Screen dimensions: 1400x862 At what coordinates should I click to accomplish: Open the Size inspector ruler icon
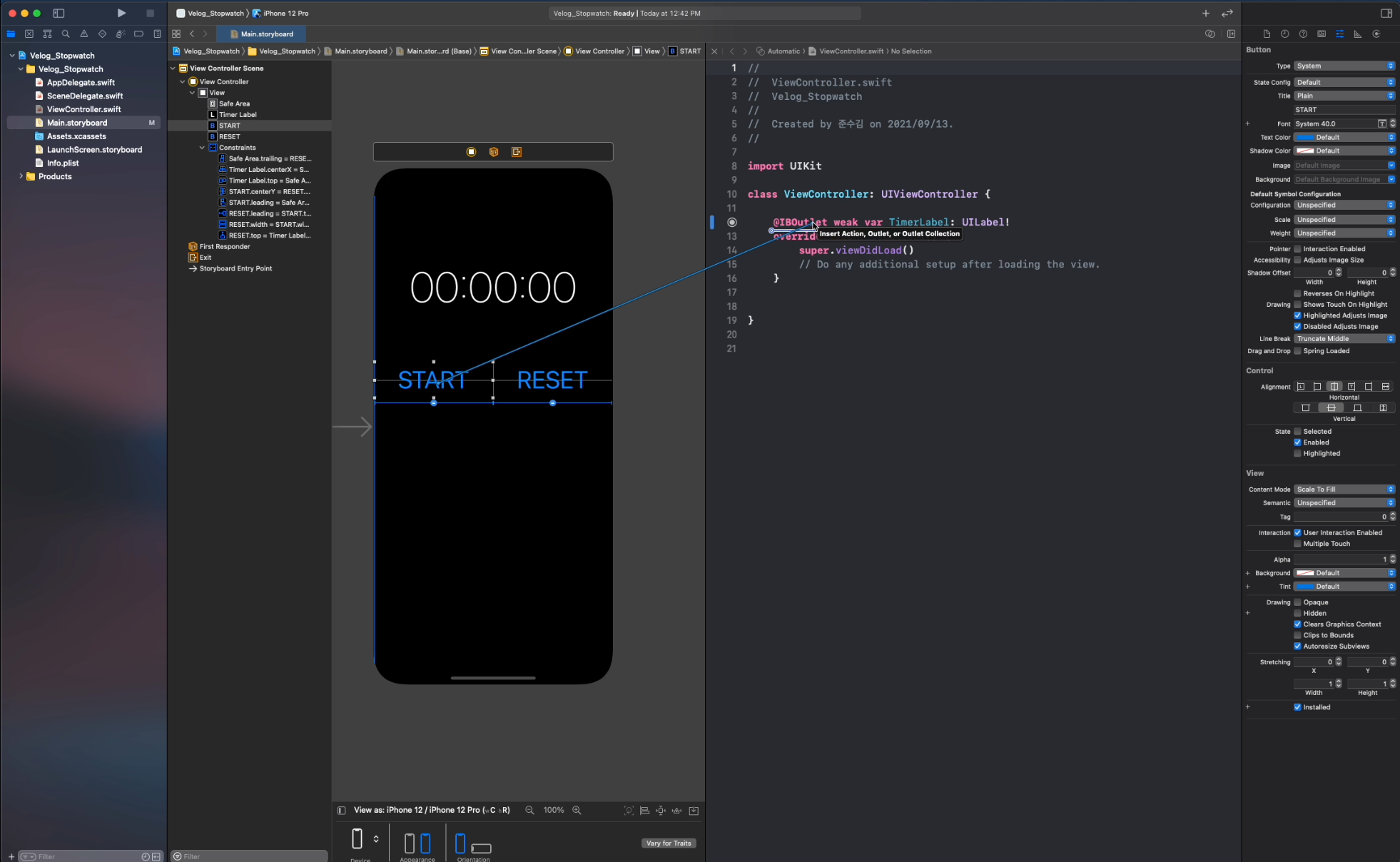point(1357,34)
